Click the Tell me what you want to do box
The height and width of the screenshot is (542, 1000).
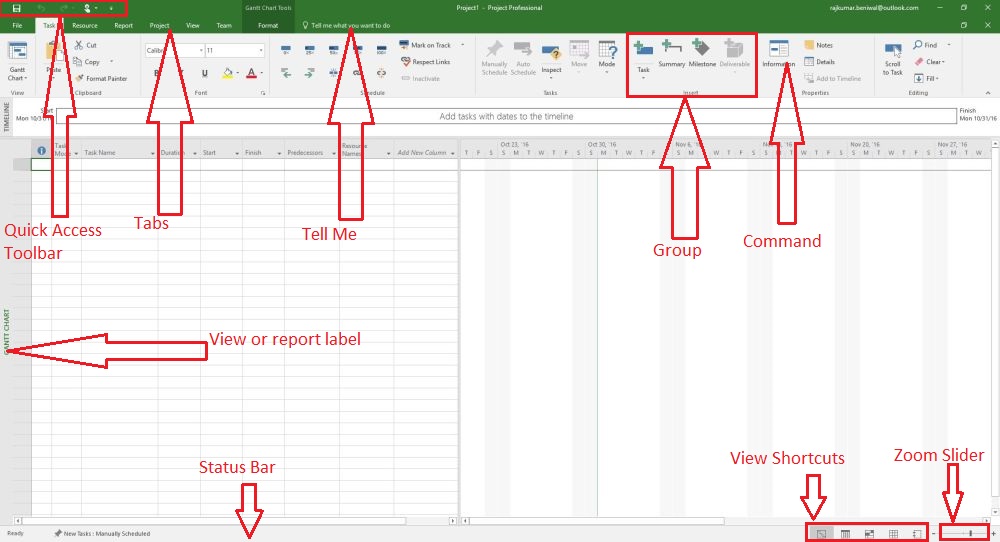346,26
